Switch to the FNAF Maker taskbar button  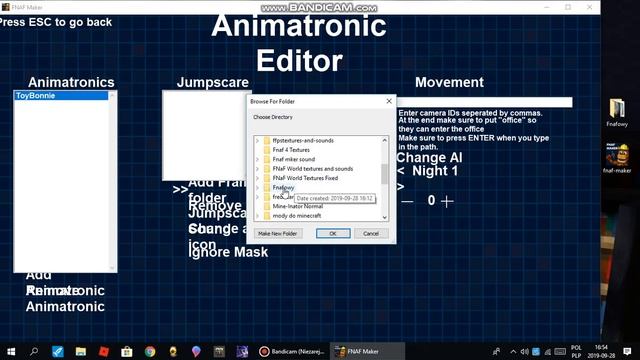367,351
